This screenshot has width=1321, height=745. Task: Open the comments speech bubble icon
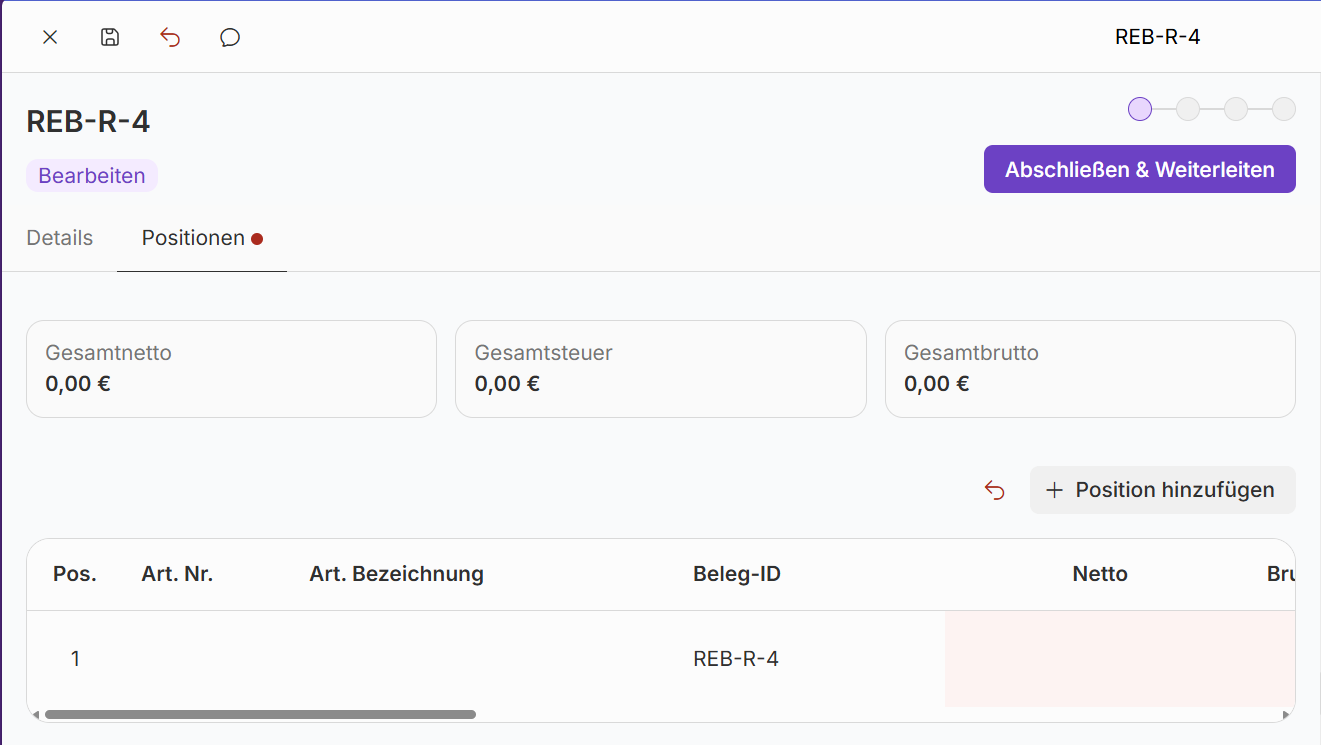click(x=230, y=38)
